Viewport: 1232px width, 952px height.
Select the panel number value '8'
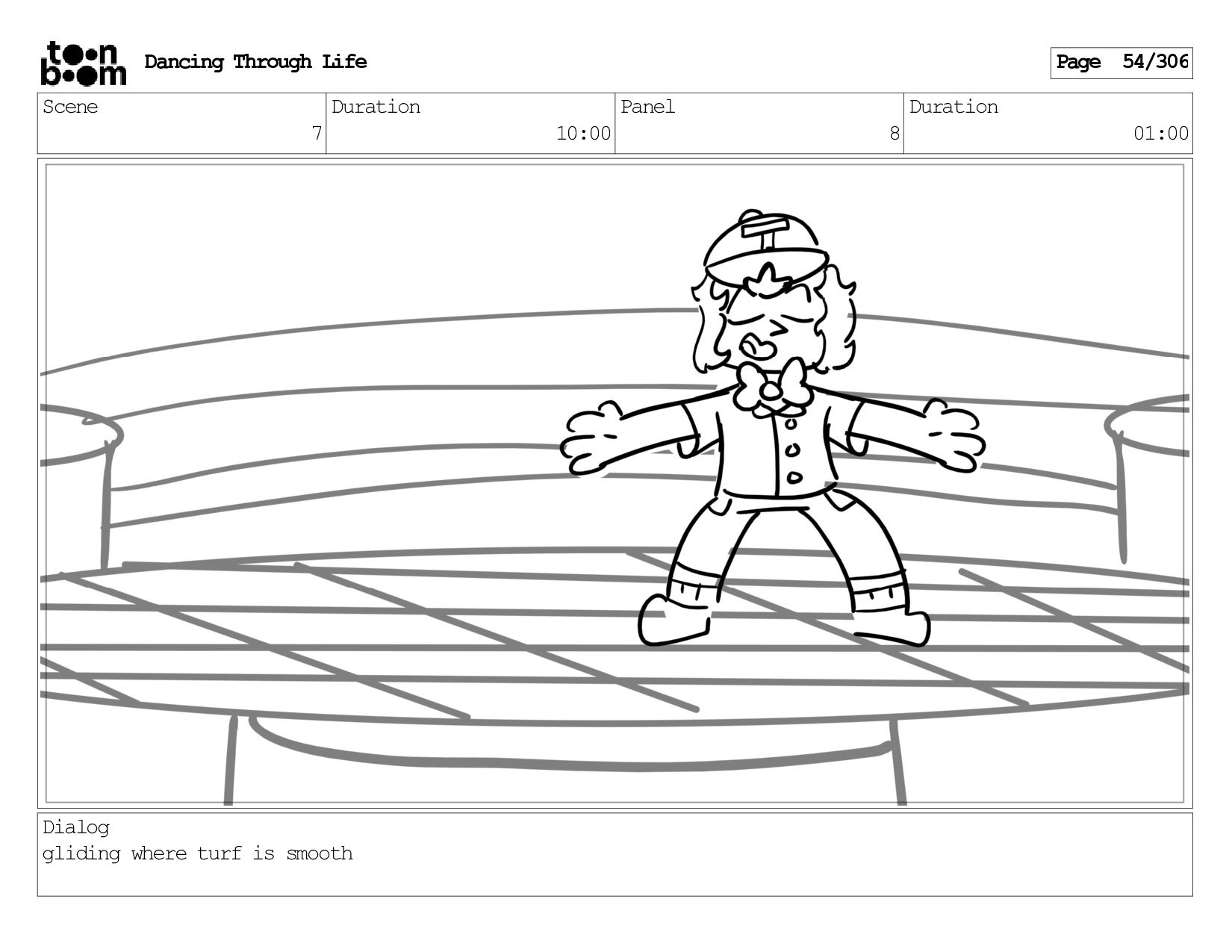[x=895, y=134]
